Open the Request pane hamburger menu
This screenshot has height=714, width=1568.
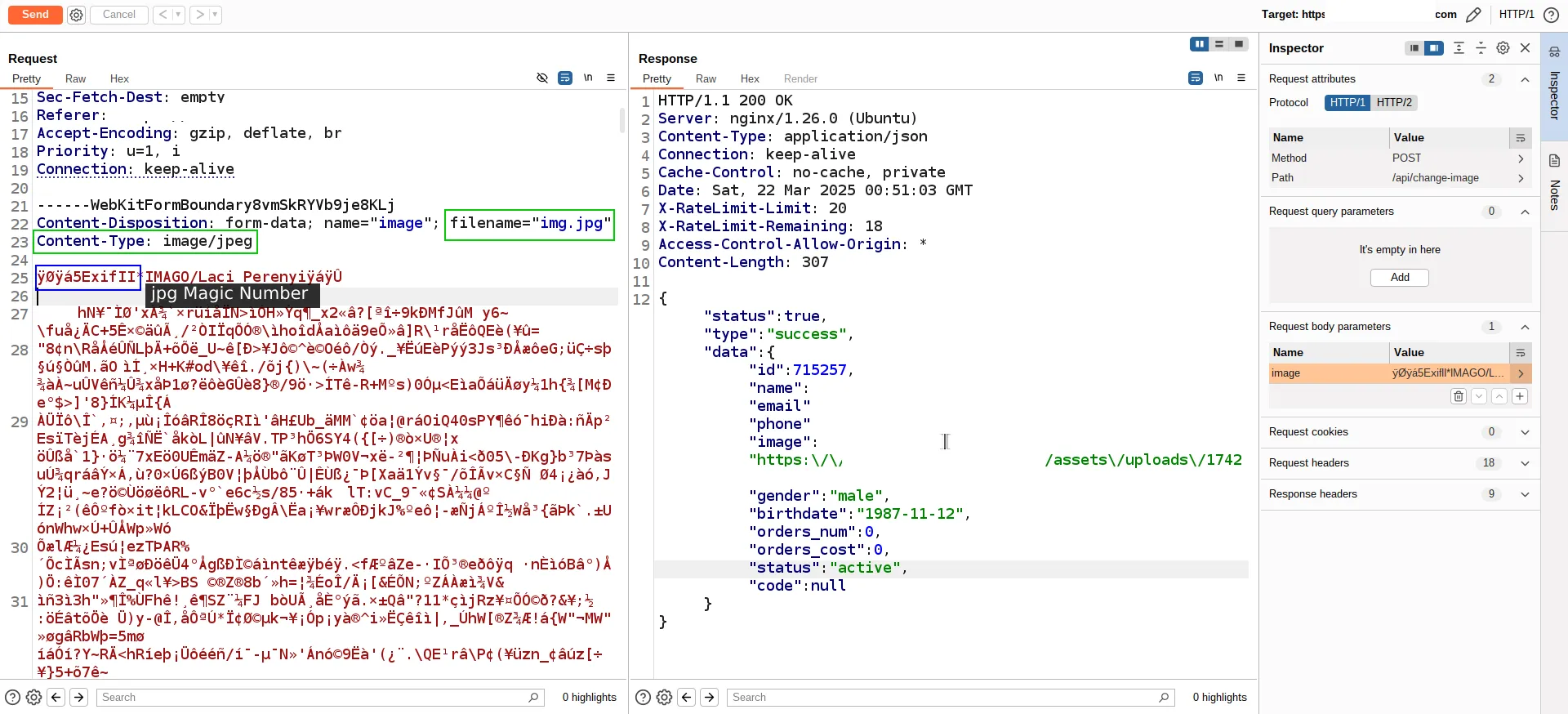(x=611, y=78)
